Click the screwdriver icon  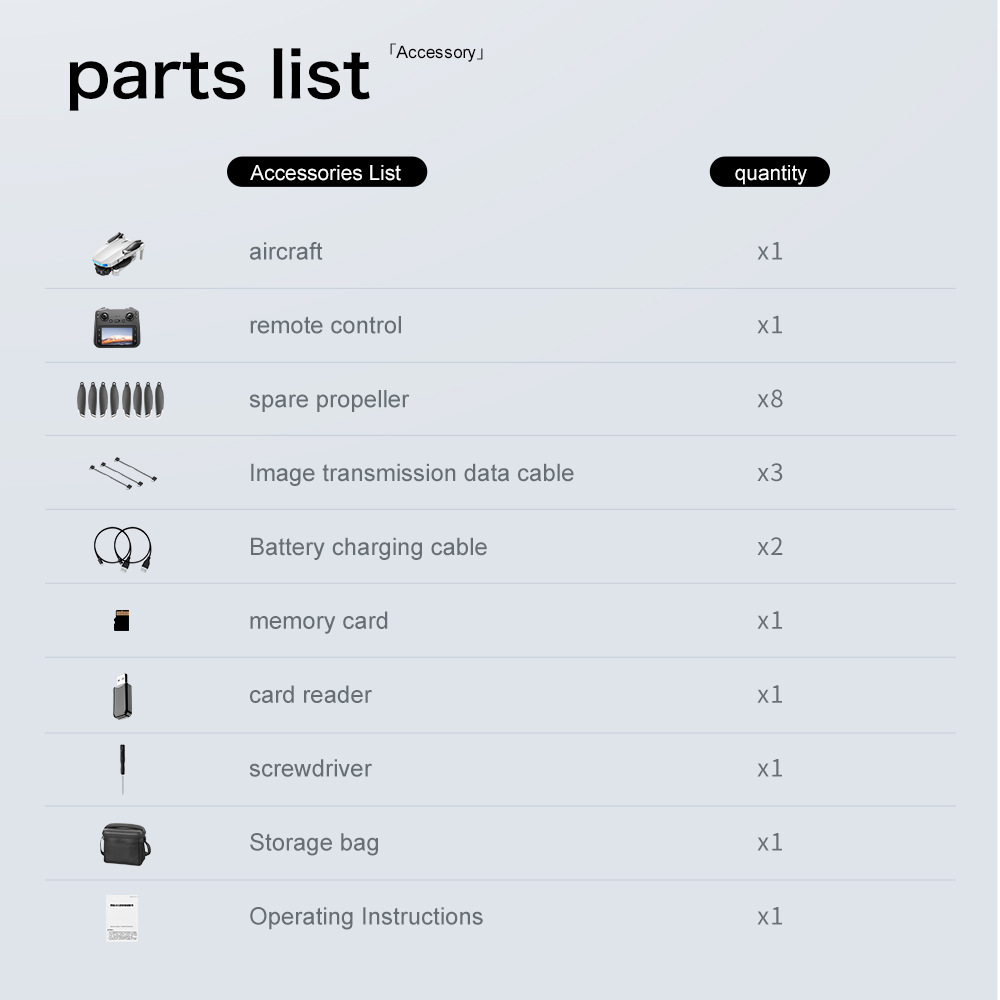[122, 768]
